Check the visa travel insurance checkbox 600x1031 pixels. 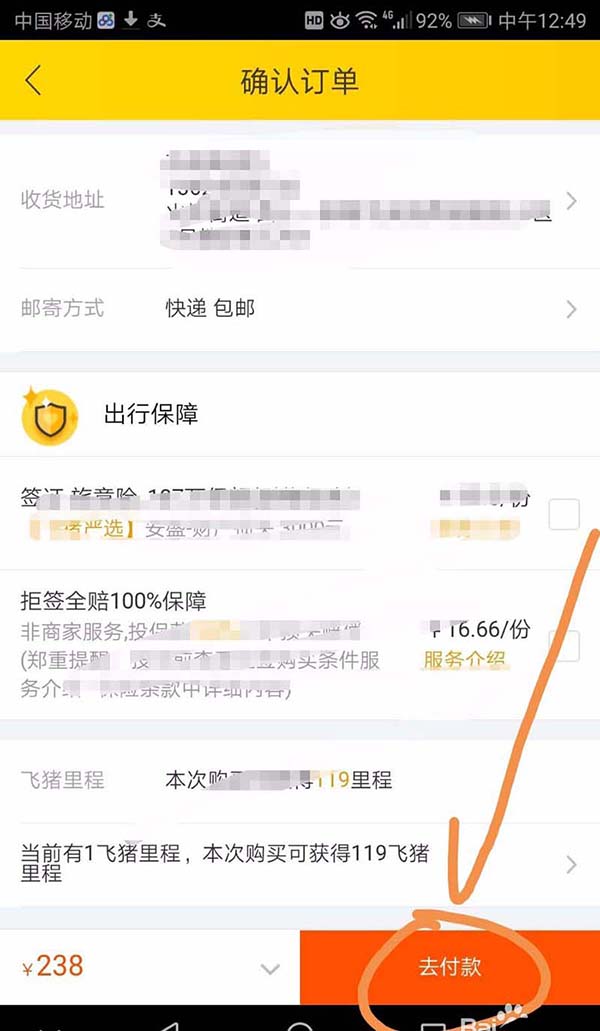point(564,514)
